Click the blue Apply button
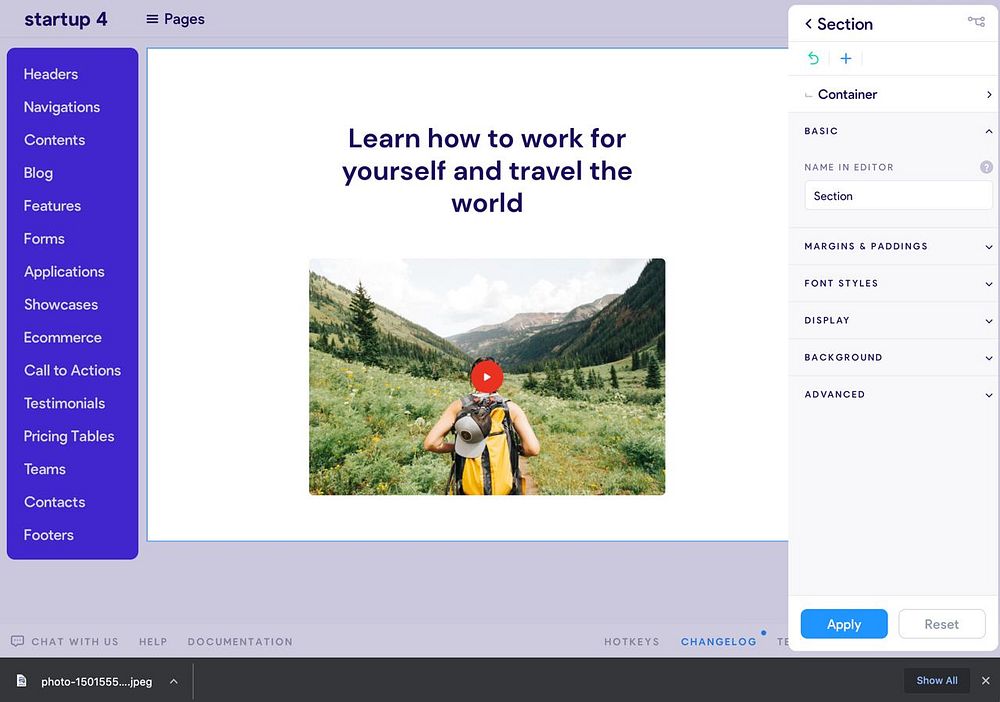Image resolution: width=1000 pixels, height=702 pixels. (844, 624)
